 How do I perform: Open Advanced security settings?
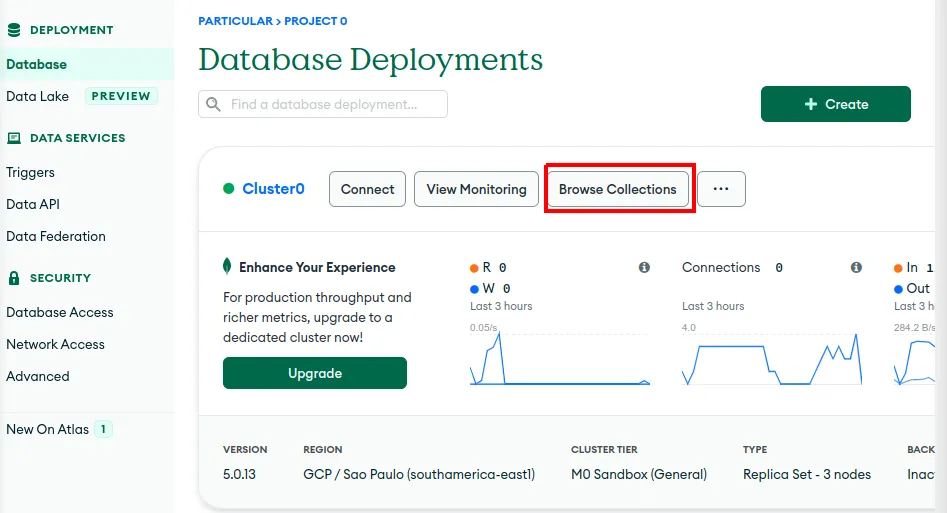pos(37,376)
